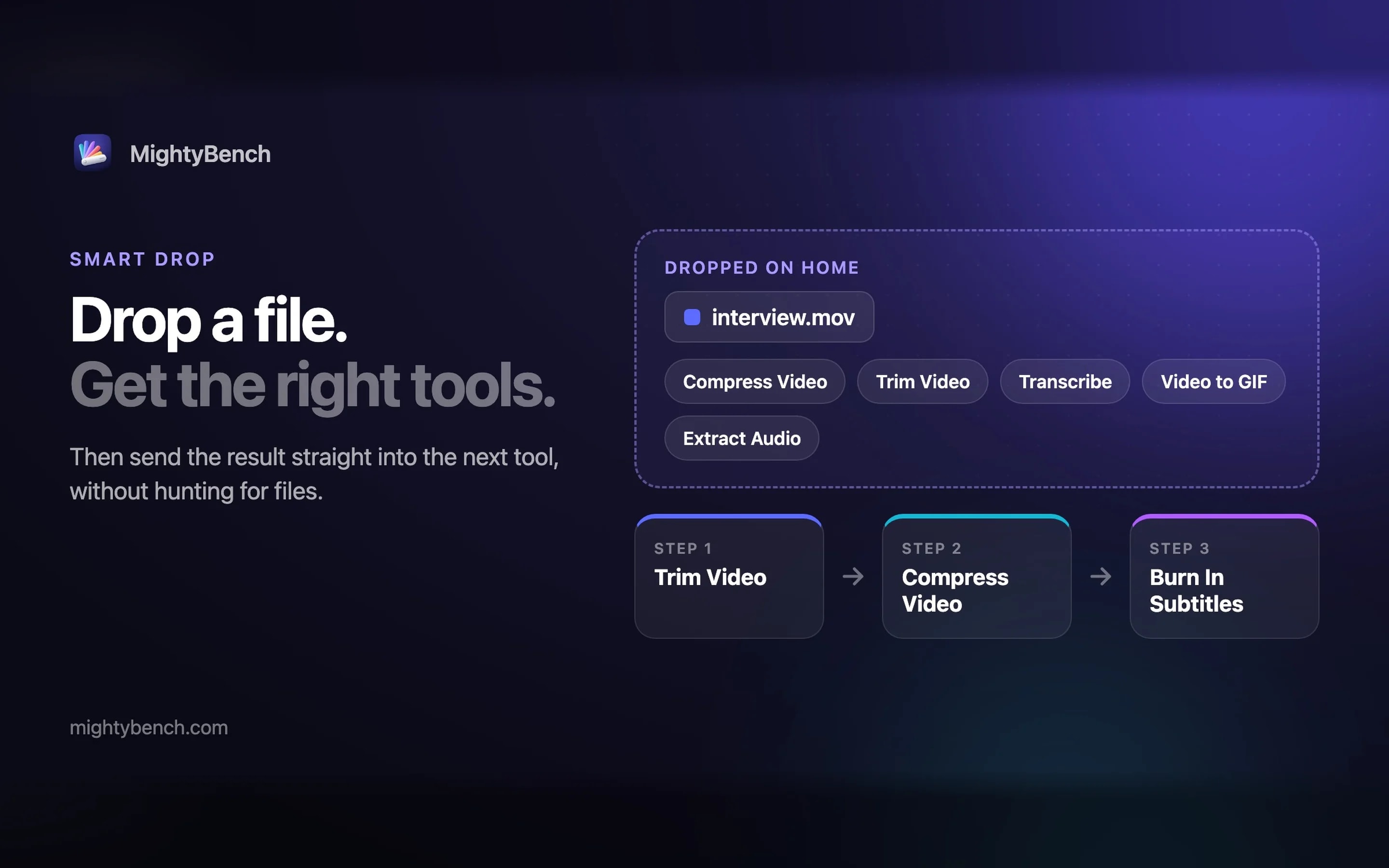
Task: Click the blue file icon beside interview.mov
Action: [692, 317]
